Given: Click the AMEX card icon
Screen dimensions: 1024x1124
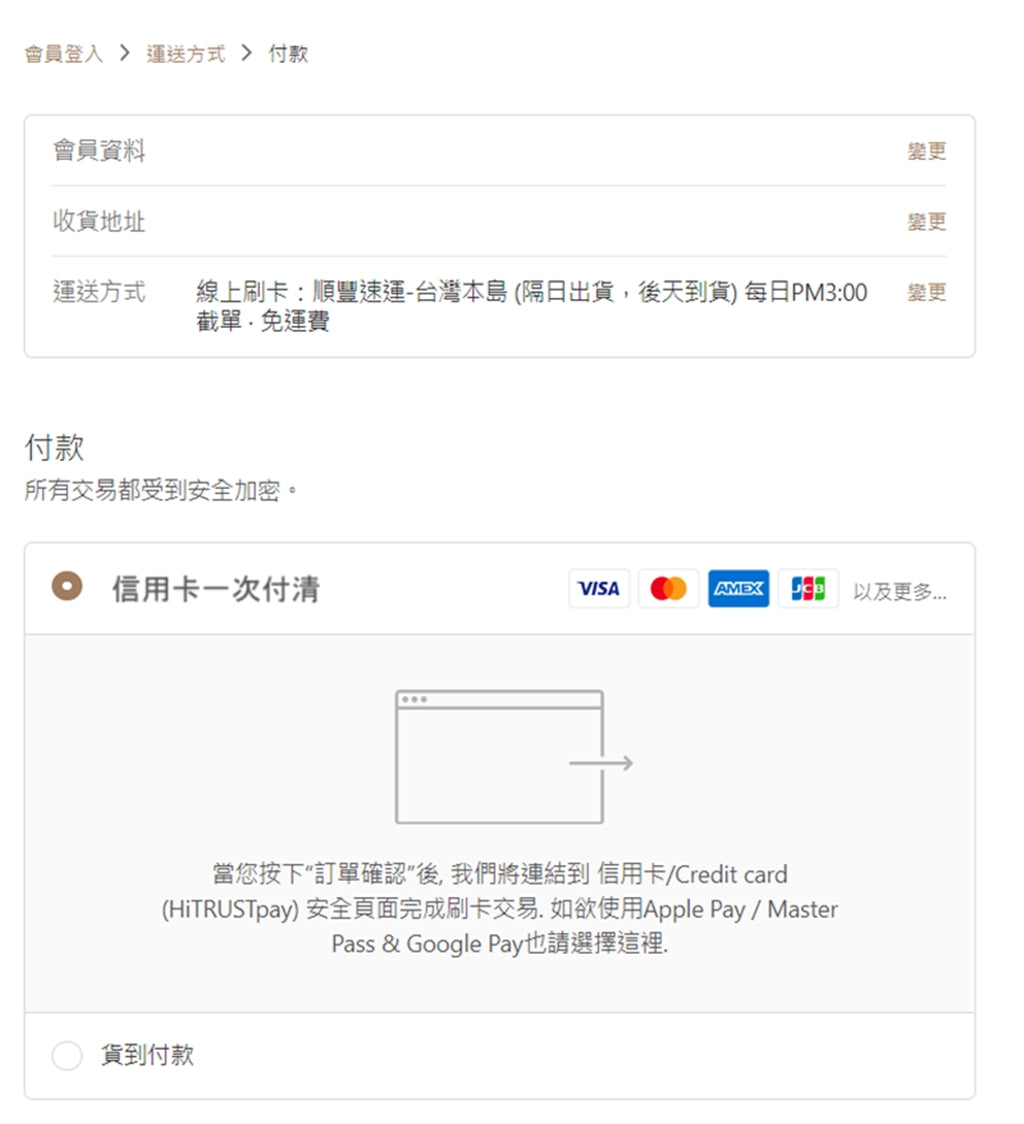Looking at the screenshot, I should [739, 589].
